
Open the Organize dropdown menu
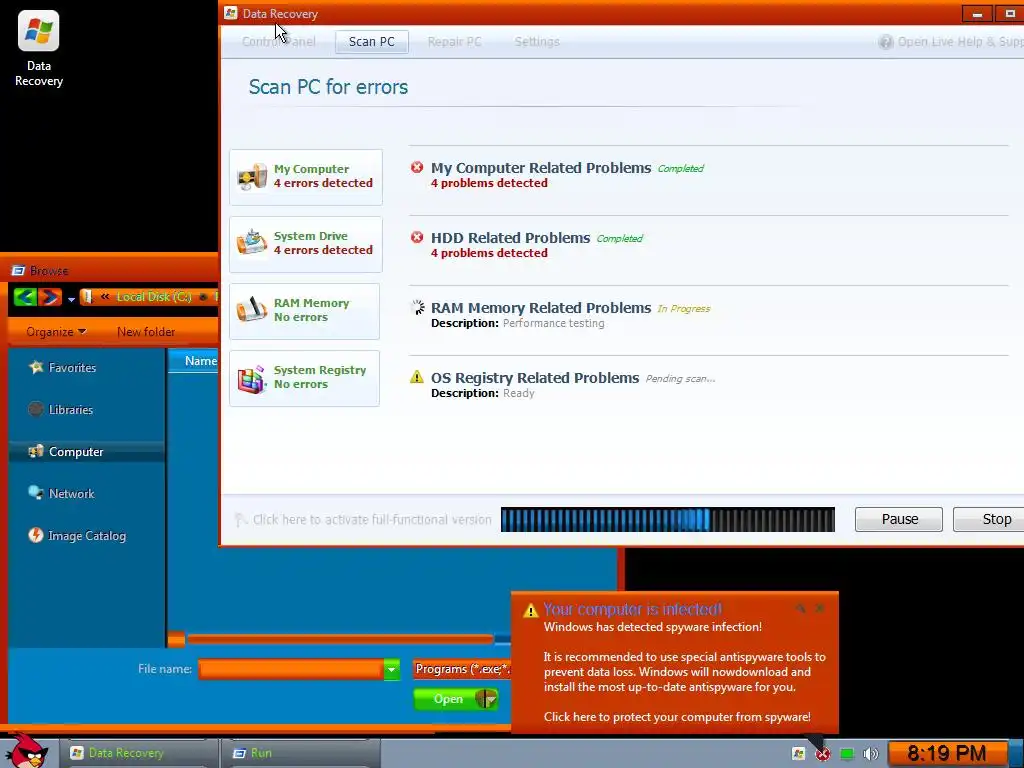tap(56, 332)
